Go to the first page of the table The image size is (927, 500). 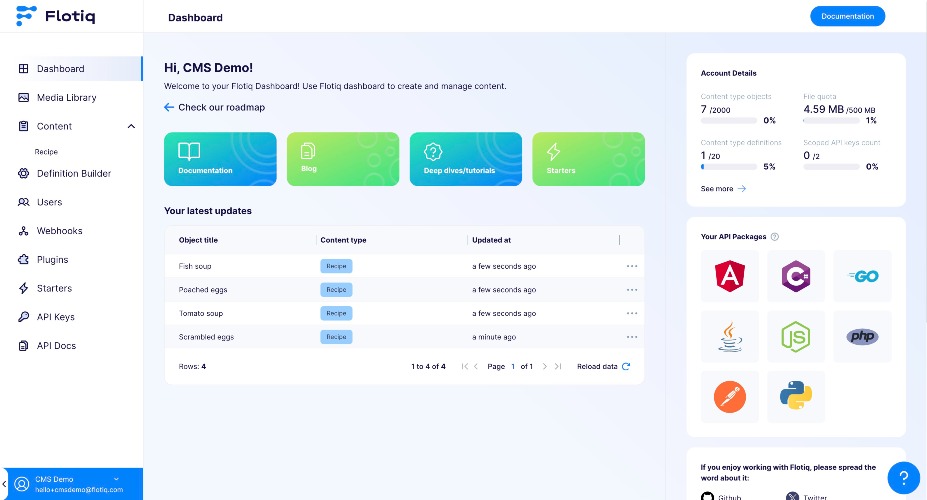(465, 366)
